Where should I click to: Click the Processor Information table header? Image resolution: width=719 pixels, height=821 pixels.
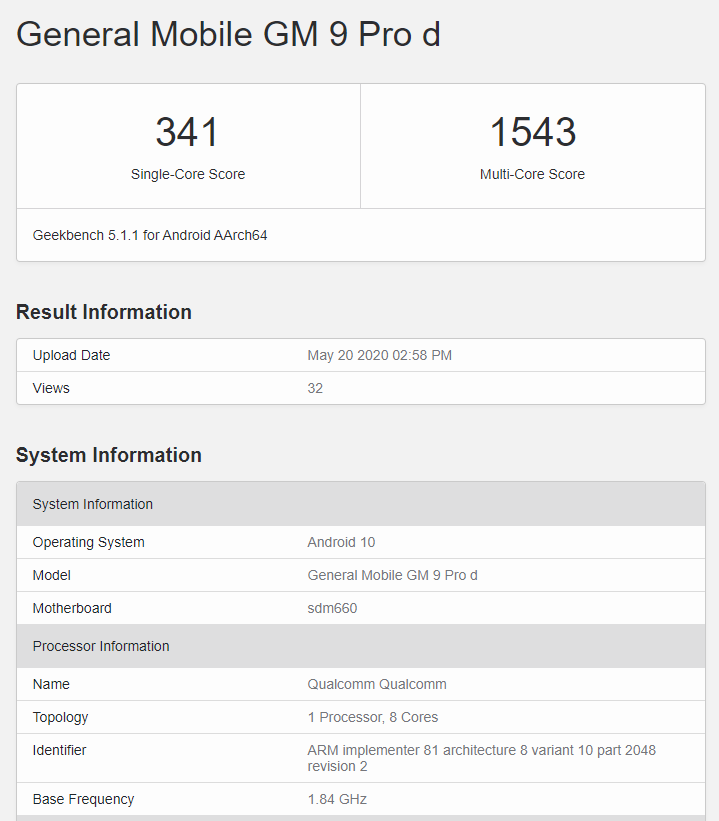(x=361, y=646)
